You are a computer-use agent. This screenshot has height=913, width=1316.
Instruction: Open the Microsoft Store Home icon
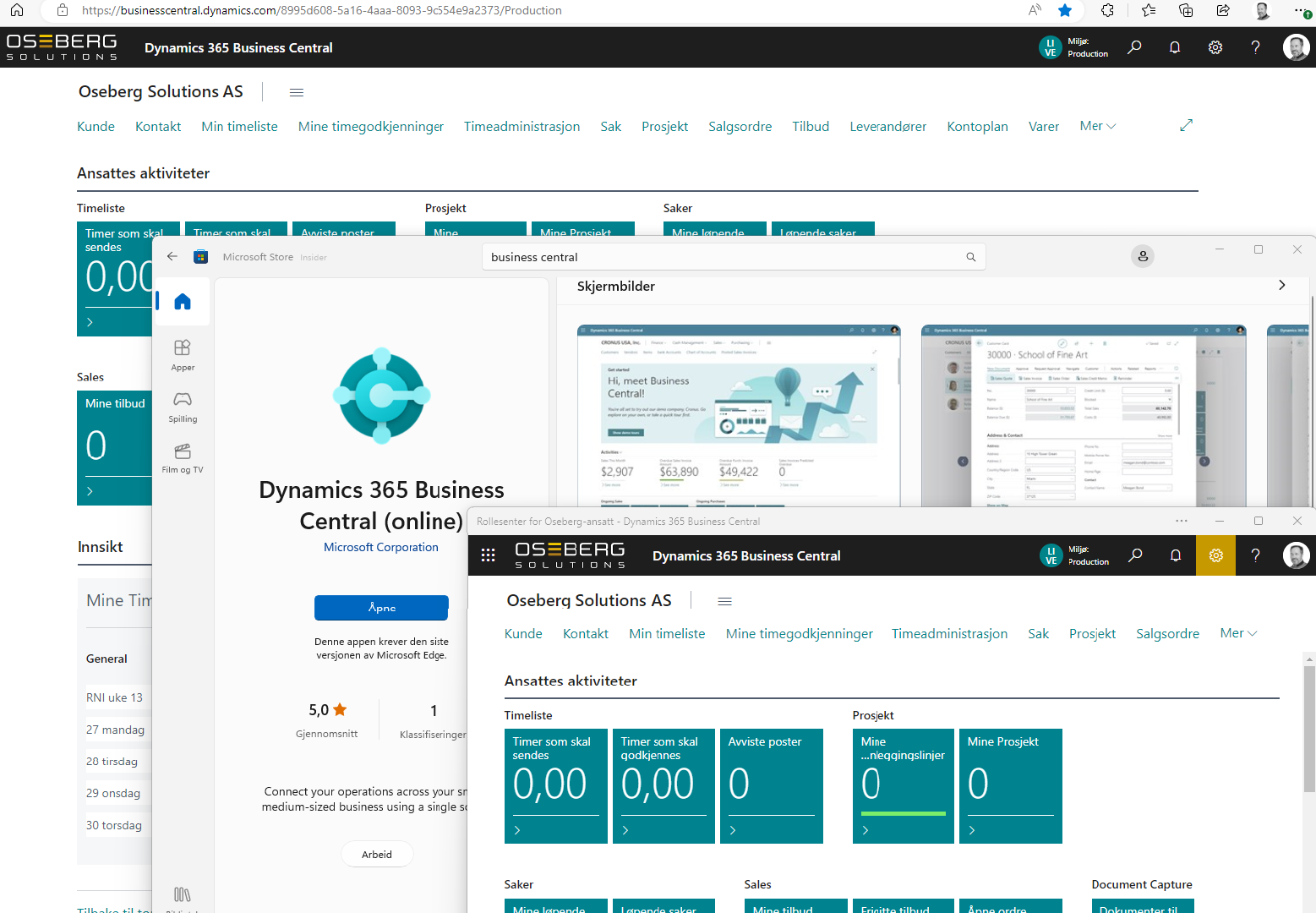coord(183,302)
